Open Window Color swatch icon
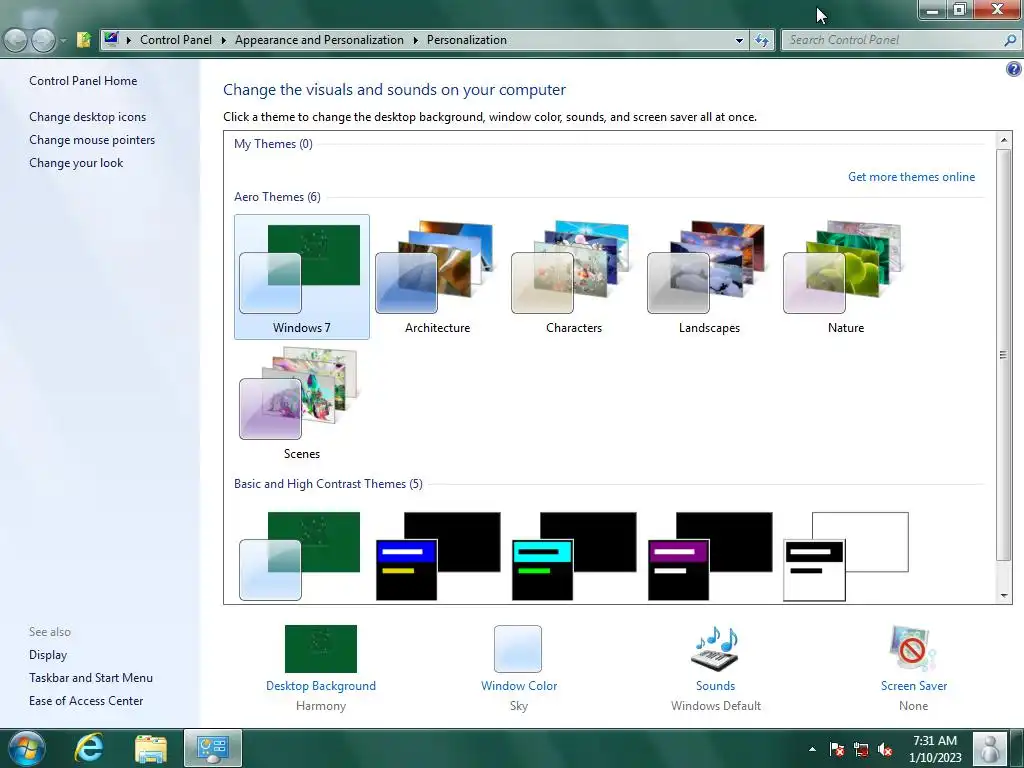The image size is (1024, 768). coord(518,648)
